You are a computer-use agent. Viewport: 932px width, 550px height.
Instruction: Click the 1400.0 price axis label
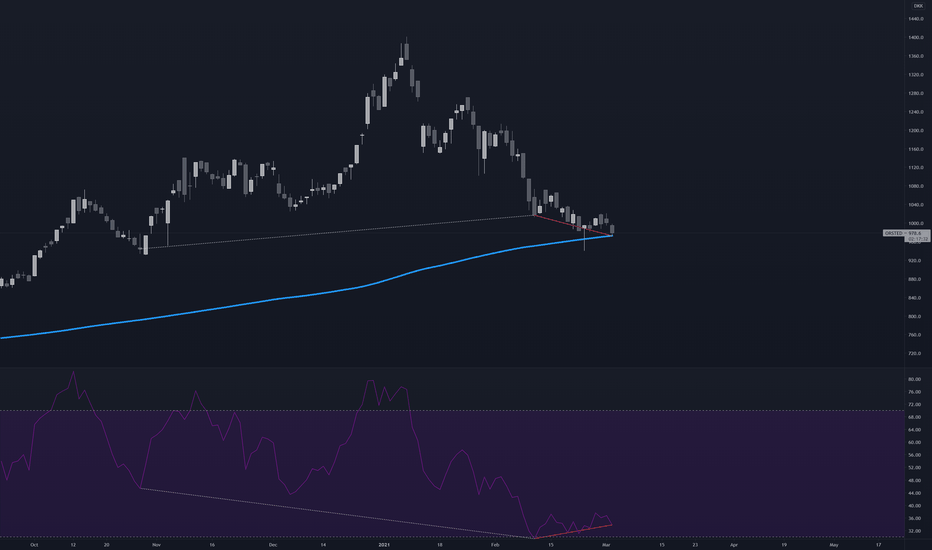tap(915, 37)
